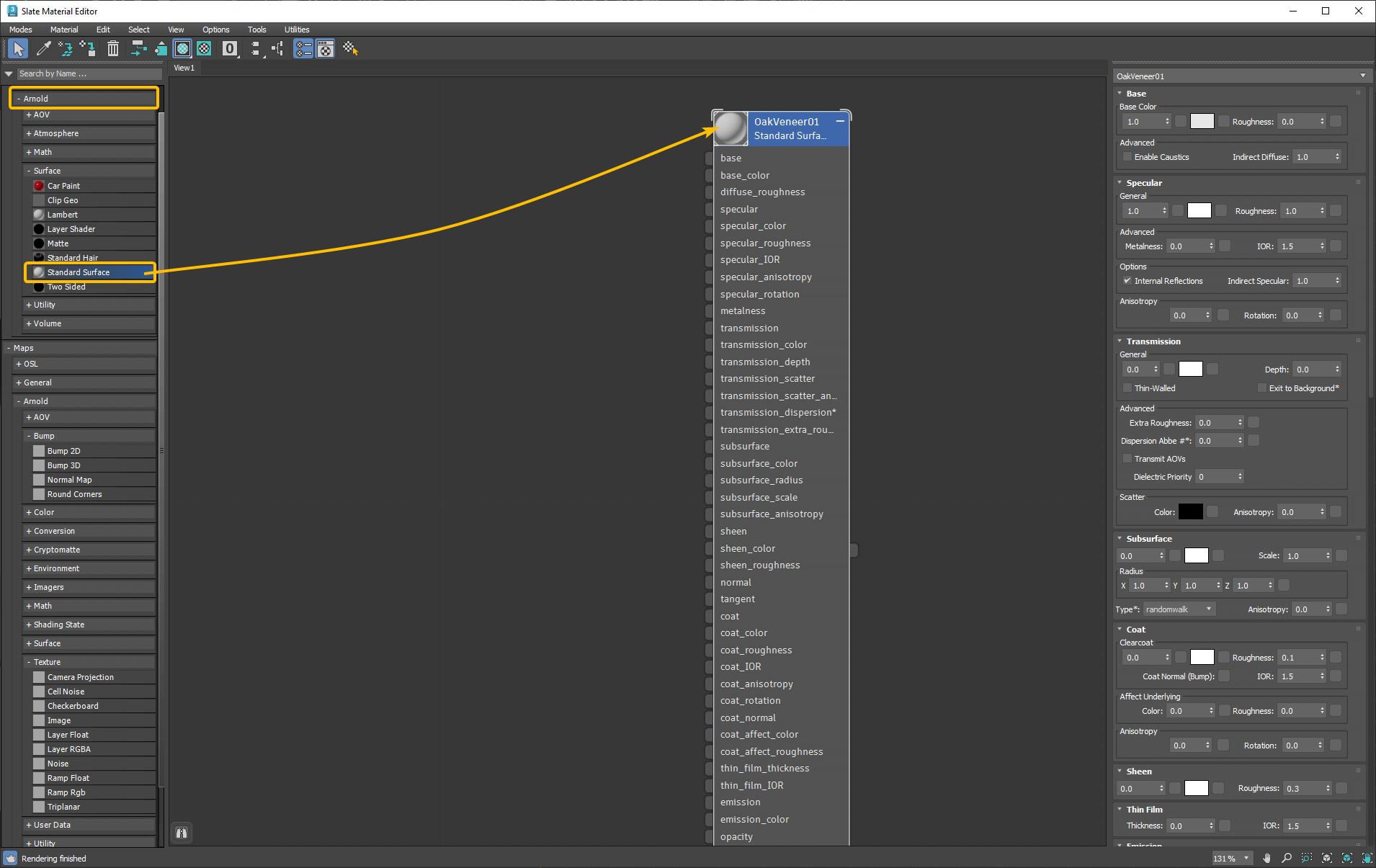Open the Edit menu
1376x868 pixels.
(x=103, y=30)
